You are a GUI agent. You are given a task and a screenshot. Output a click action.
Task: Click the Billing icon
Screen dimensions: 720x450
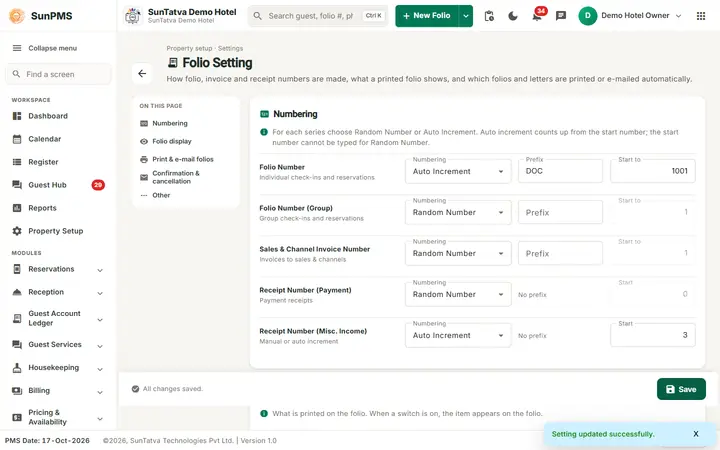click(x=17, y=390)
